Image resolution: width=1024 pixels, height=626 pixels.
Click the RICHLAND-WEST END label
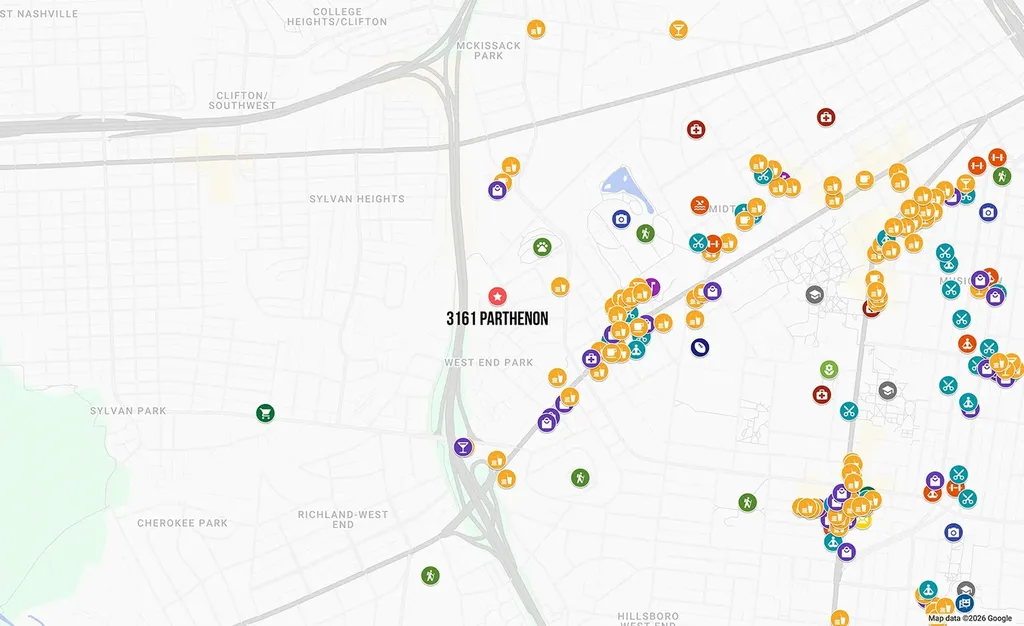pos(343,519)
